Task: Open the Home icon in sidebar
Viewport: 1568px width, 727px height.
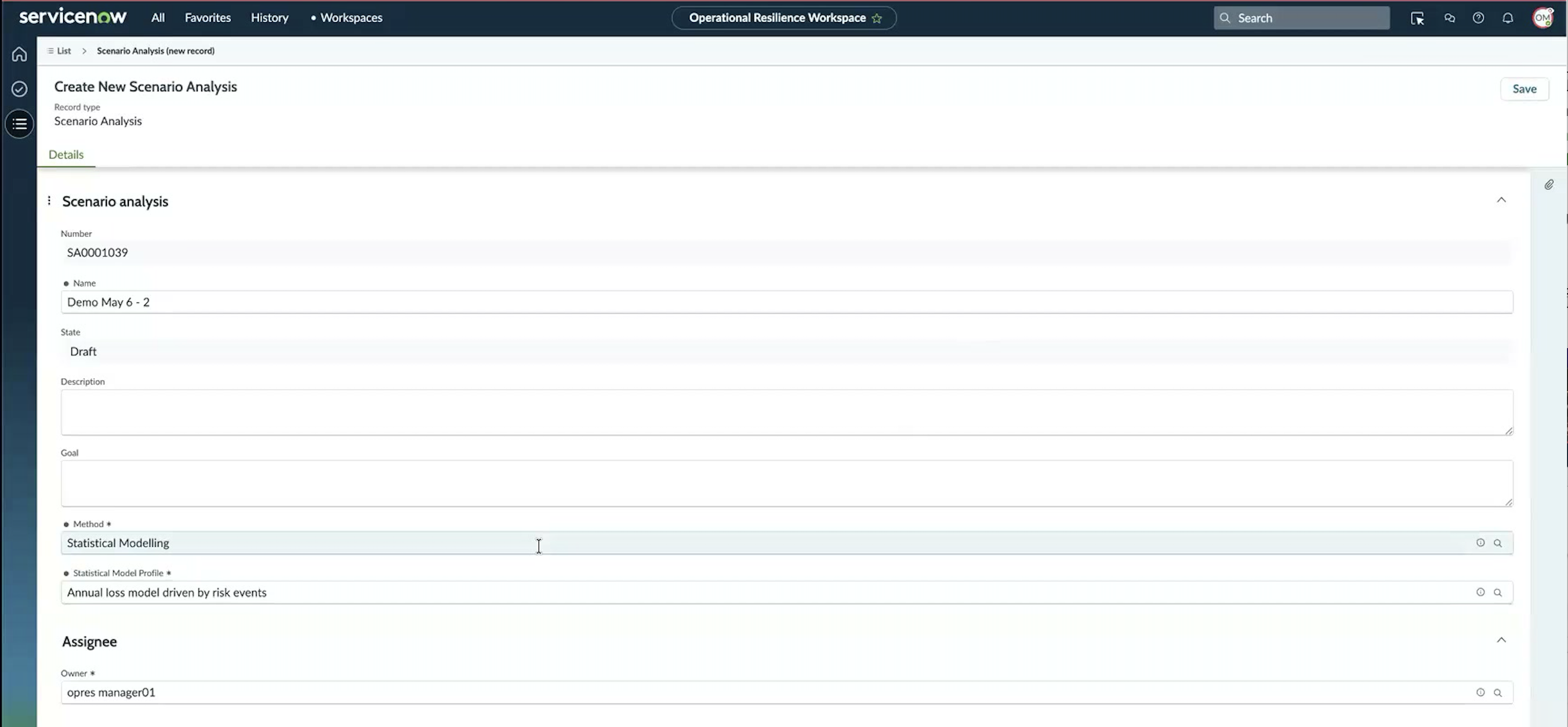Action: point(20,54)
